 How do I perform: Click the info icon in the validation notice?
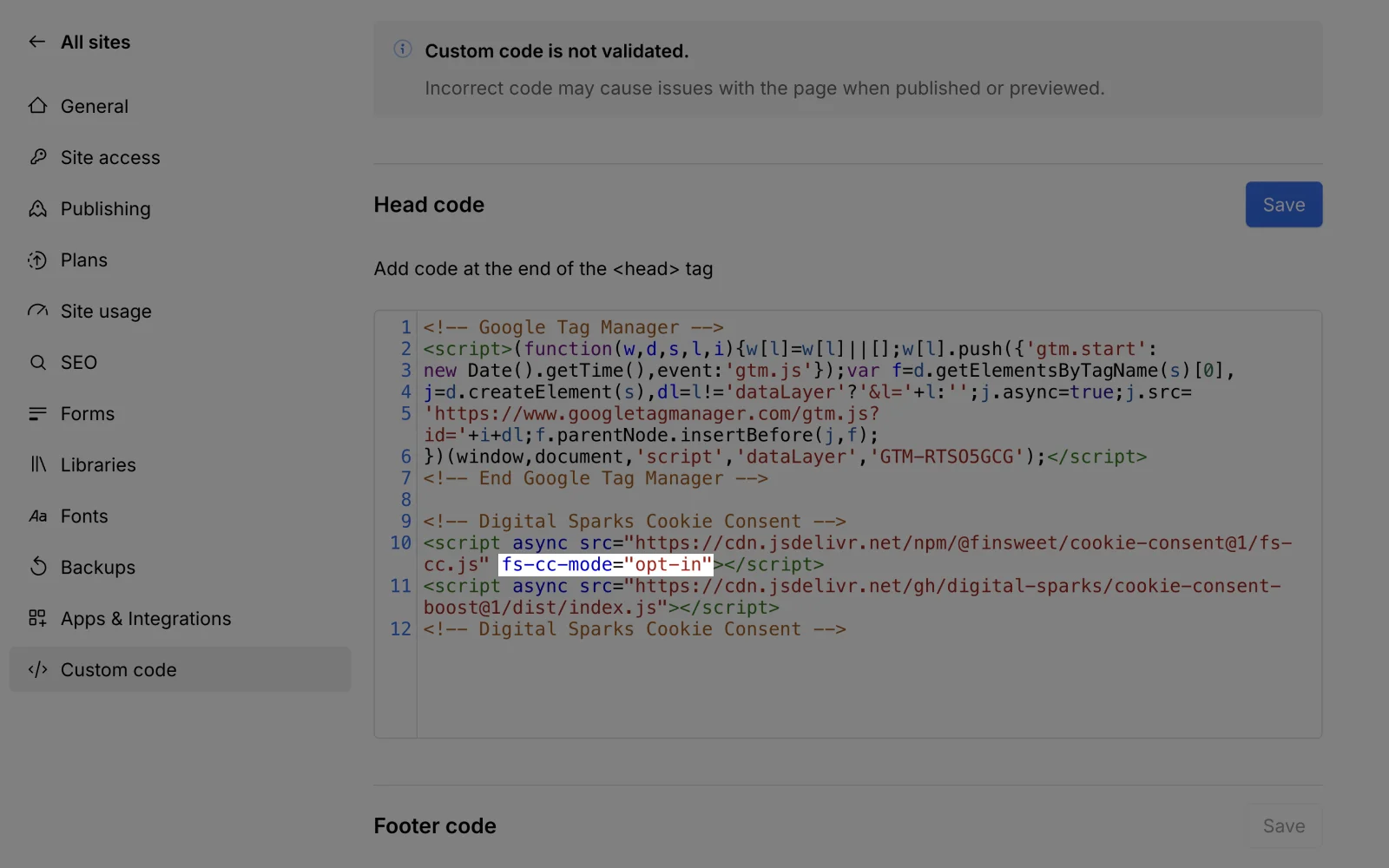click(x=402, y=49)
